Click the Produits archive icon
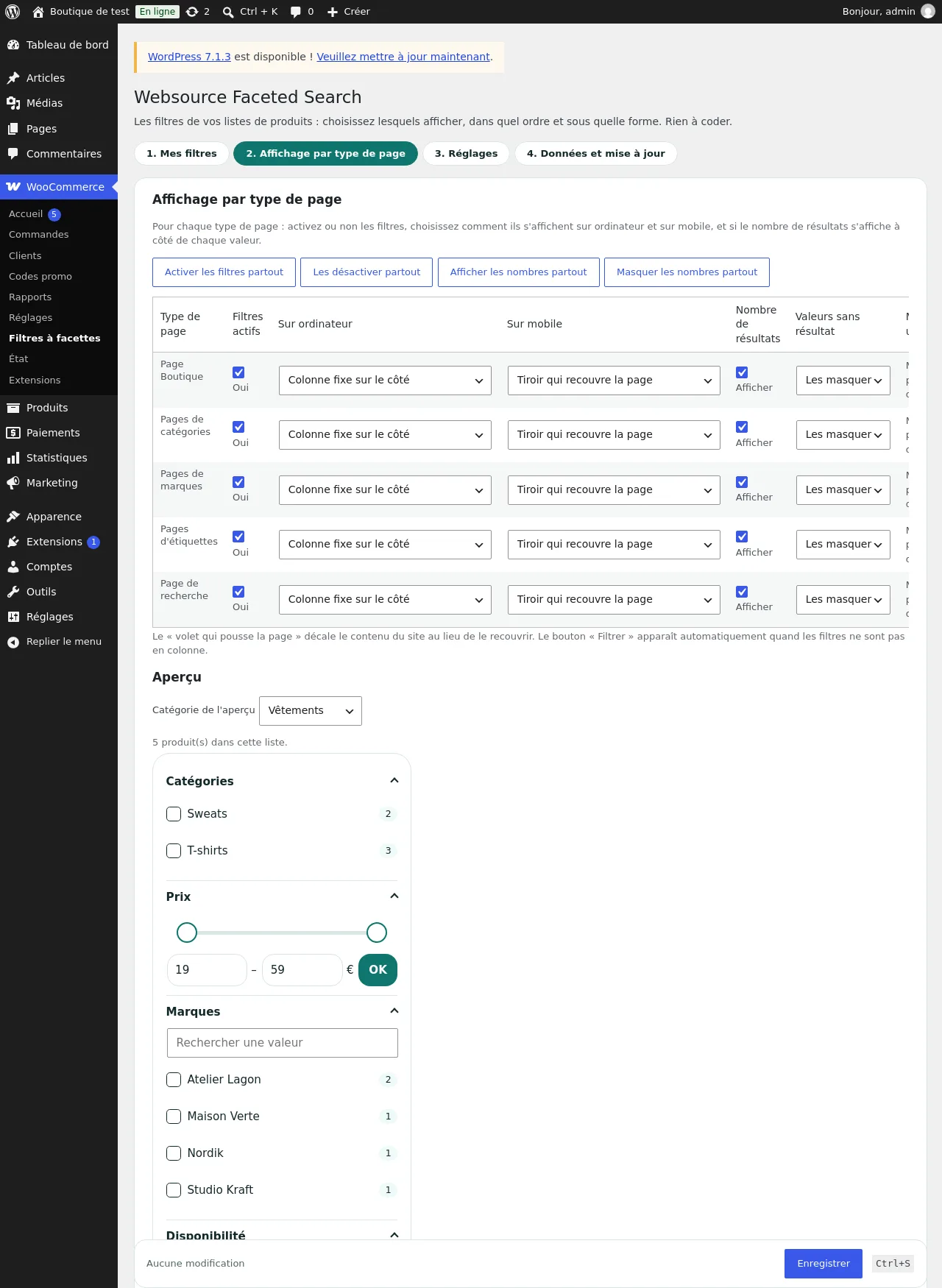The image size is (942, 1288). pyautogui.click(x=13, y=408)
